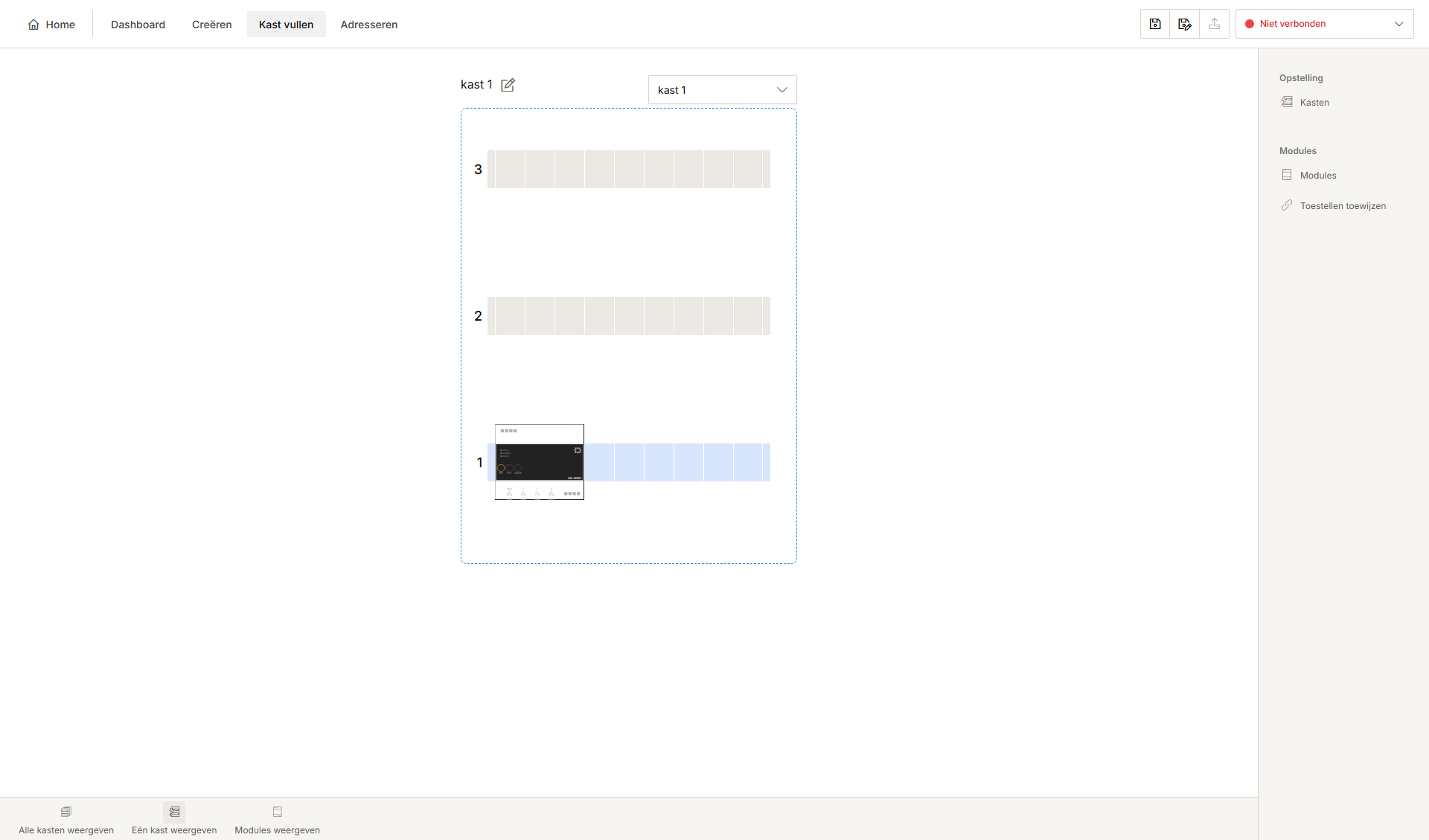The image size is (1429, 840).
Task: Open the kast 1 selection dropdown
Action: (x=722, y=90)
